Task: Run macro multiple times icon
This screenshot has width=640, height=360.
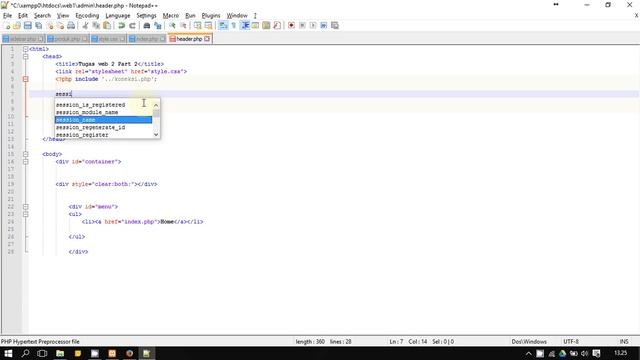Action: click(324, 26)
